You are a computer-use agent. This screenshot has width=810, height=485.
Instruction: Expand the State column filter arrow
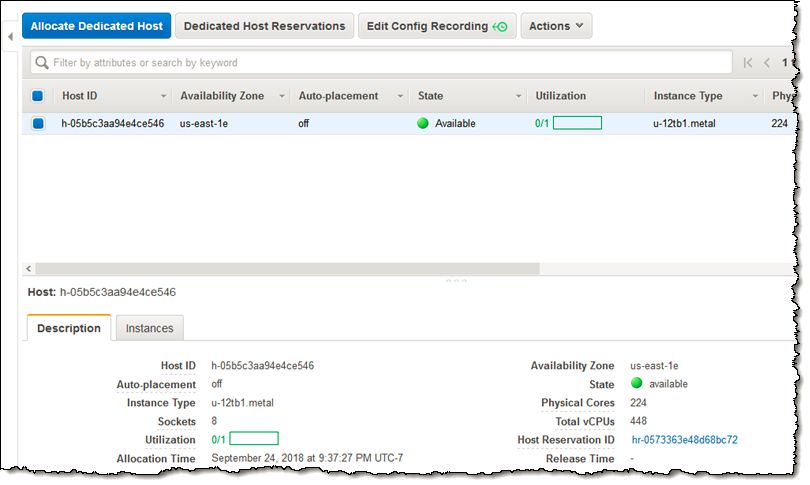coord(519,96)
